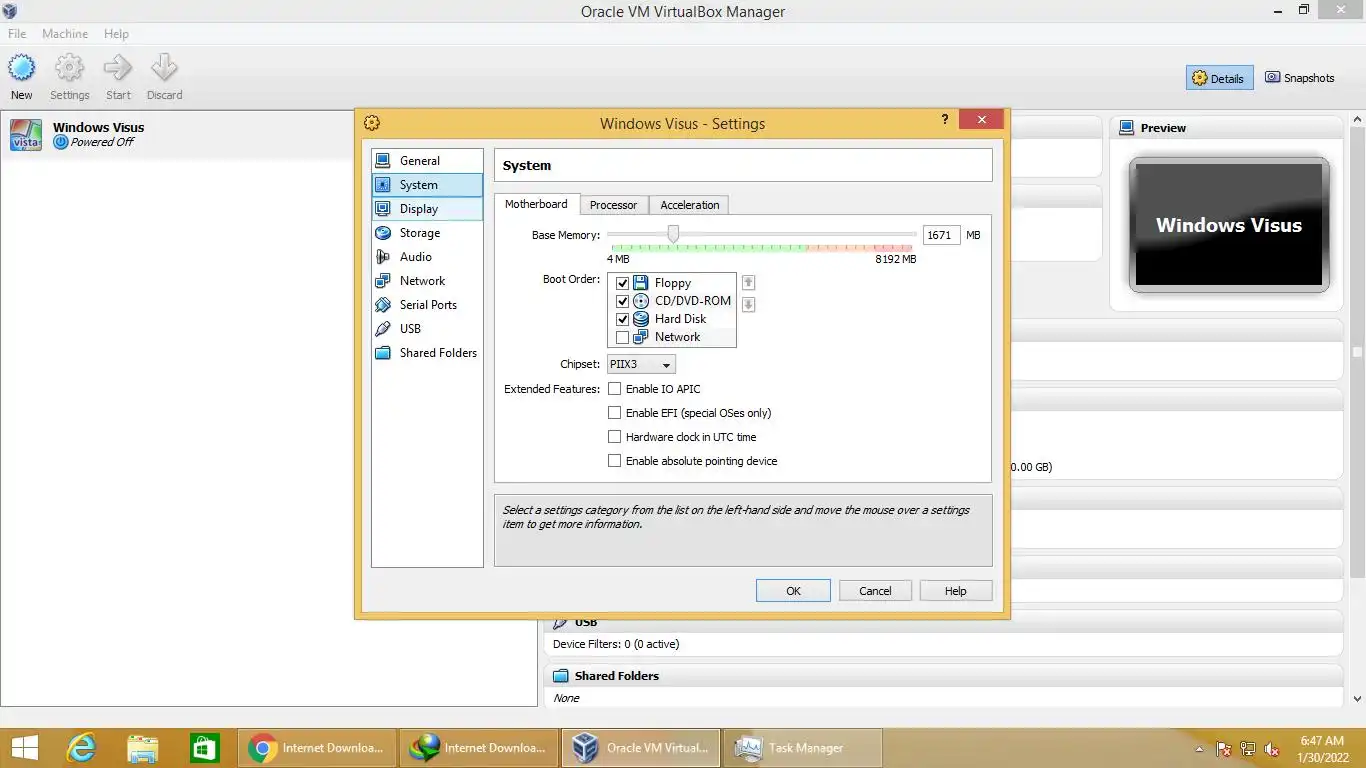This screenshot has height=768, width=1366.
Task: Click the Windows Start button
Action: 24,747
